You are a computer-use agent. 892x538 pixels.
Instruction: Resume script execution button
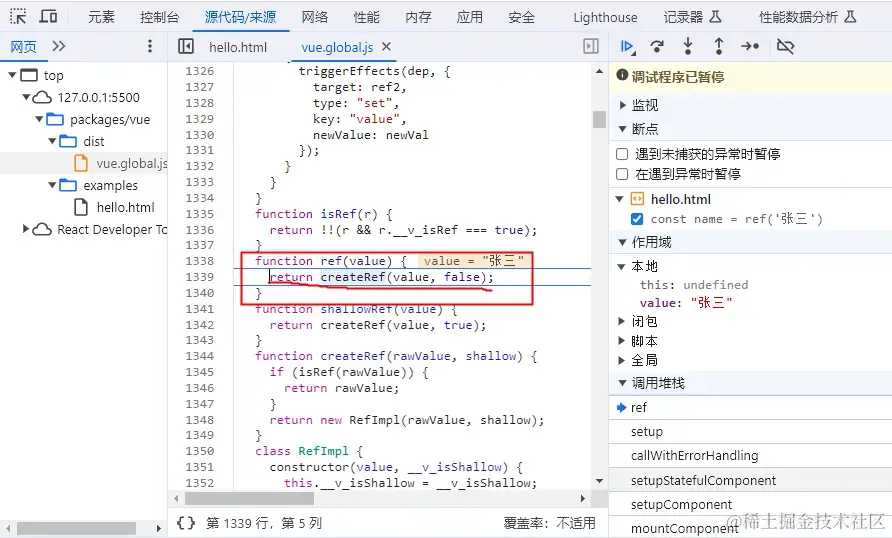(627, 47)
